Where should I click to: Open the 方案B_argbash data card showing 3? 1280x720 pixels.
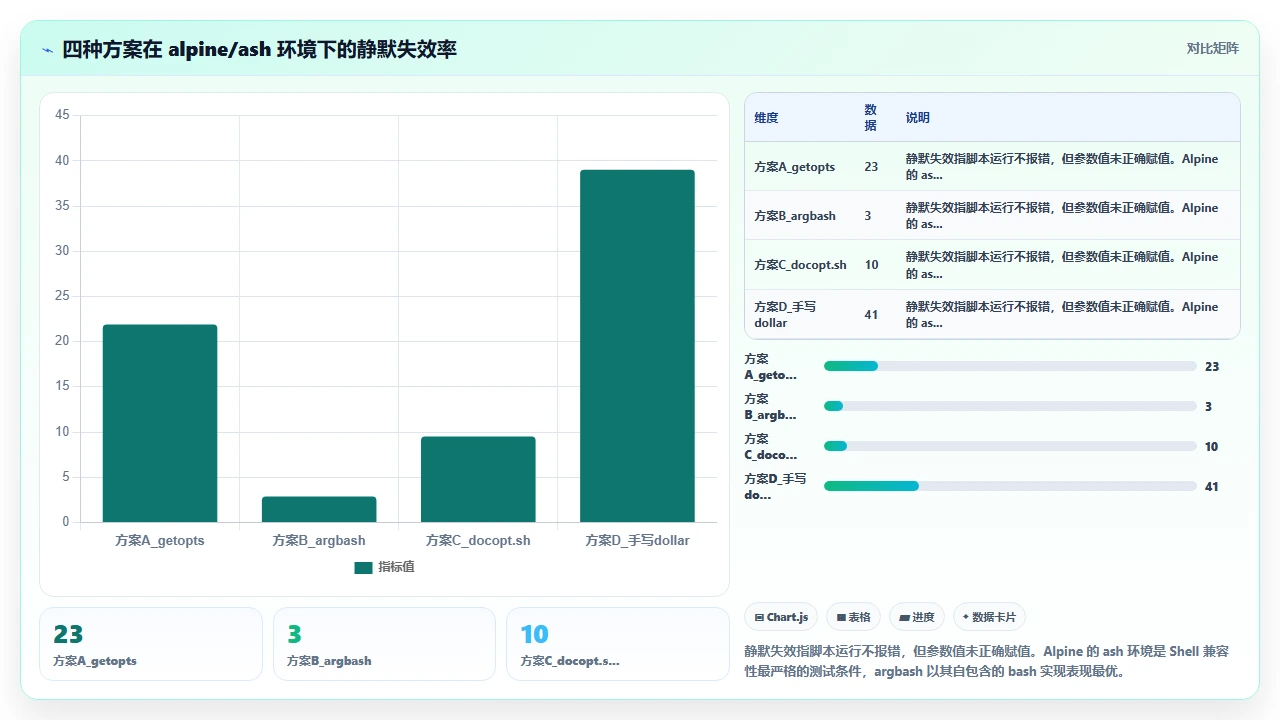[384, 644]
